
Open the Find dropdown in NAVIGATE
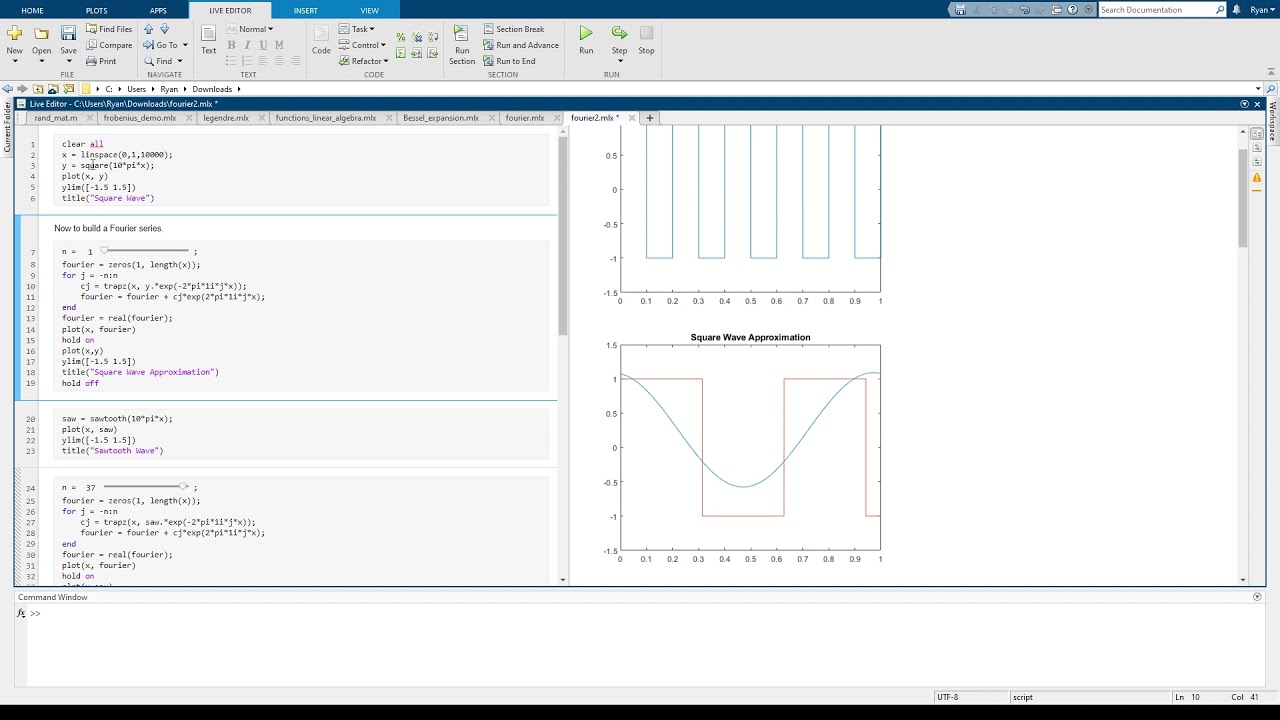click(163, 61)
